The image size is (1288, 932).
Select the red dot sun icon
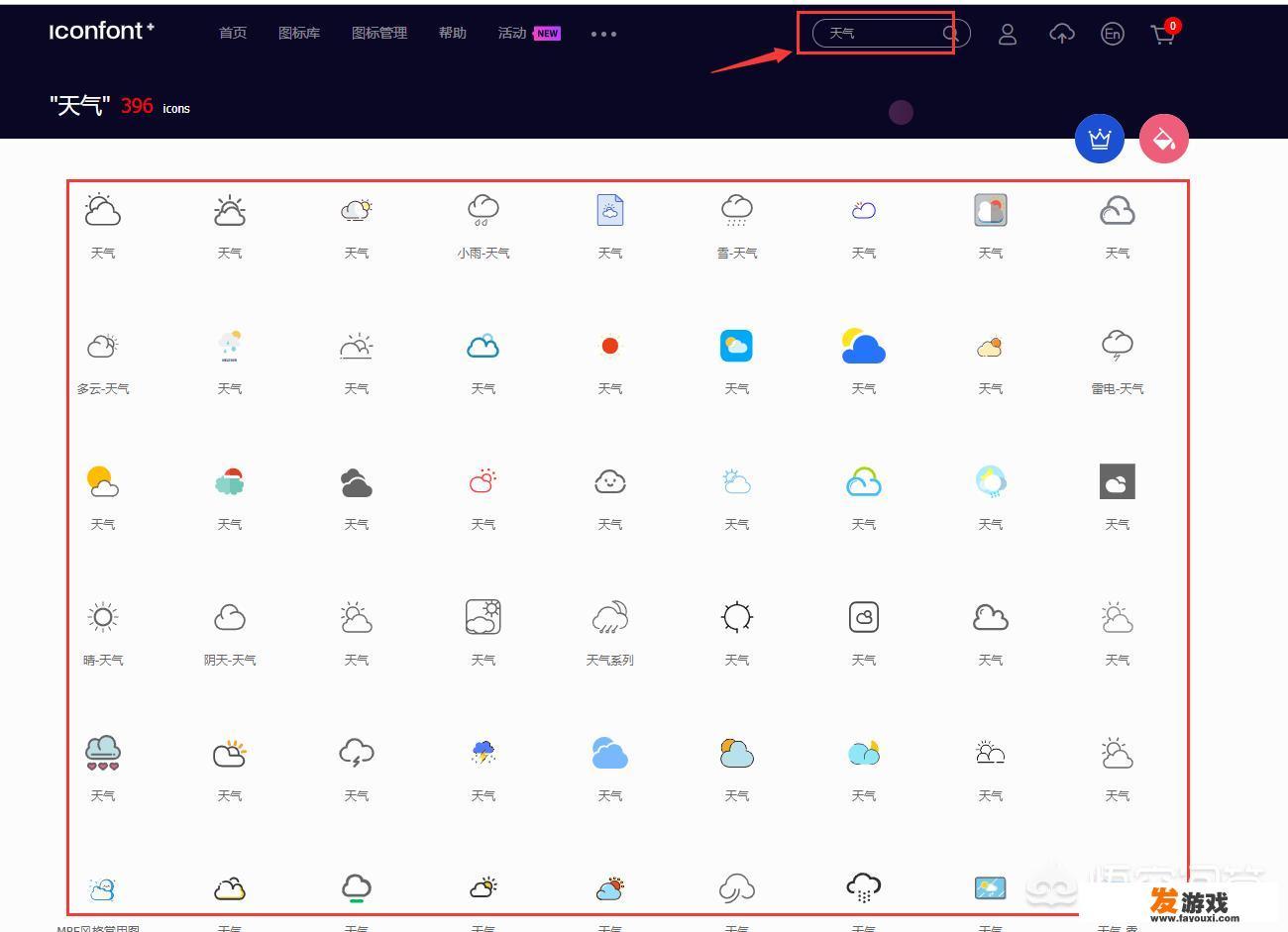[610, 346]
